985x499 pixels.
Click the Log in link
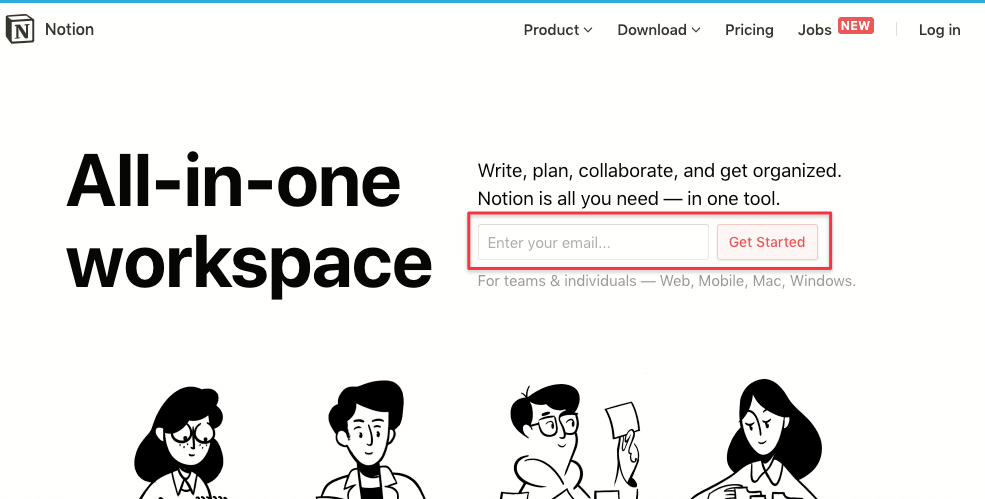(939, 30)
